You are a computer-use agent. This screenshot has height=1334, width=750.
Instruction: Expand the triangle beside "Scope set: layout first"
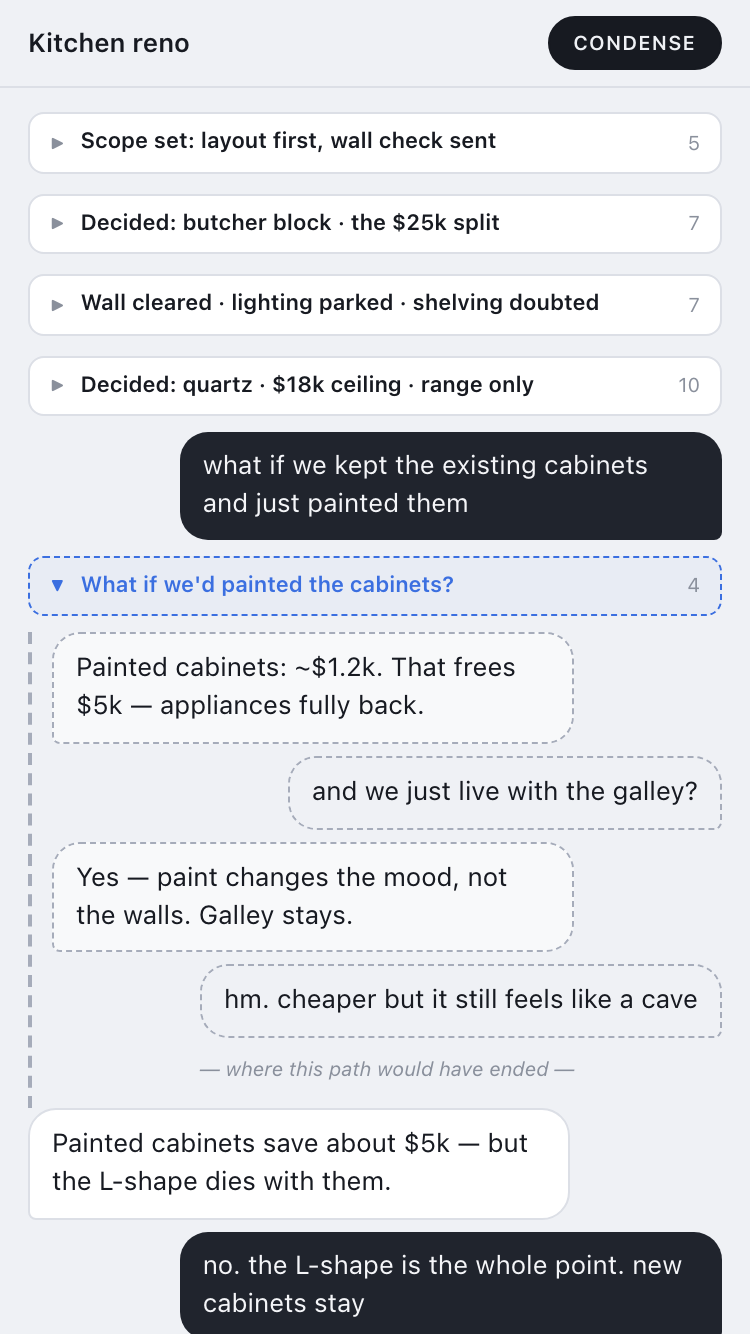click(58, 142)
